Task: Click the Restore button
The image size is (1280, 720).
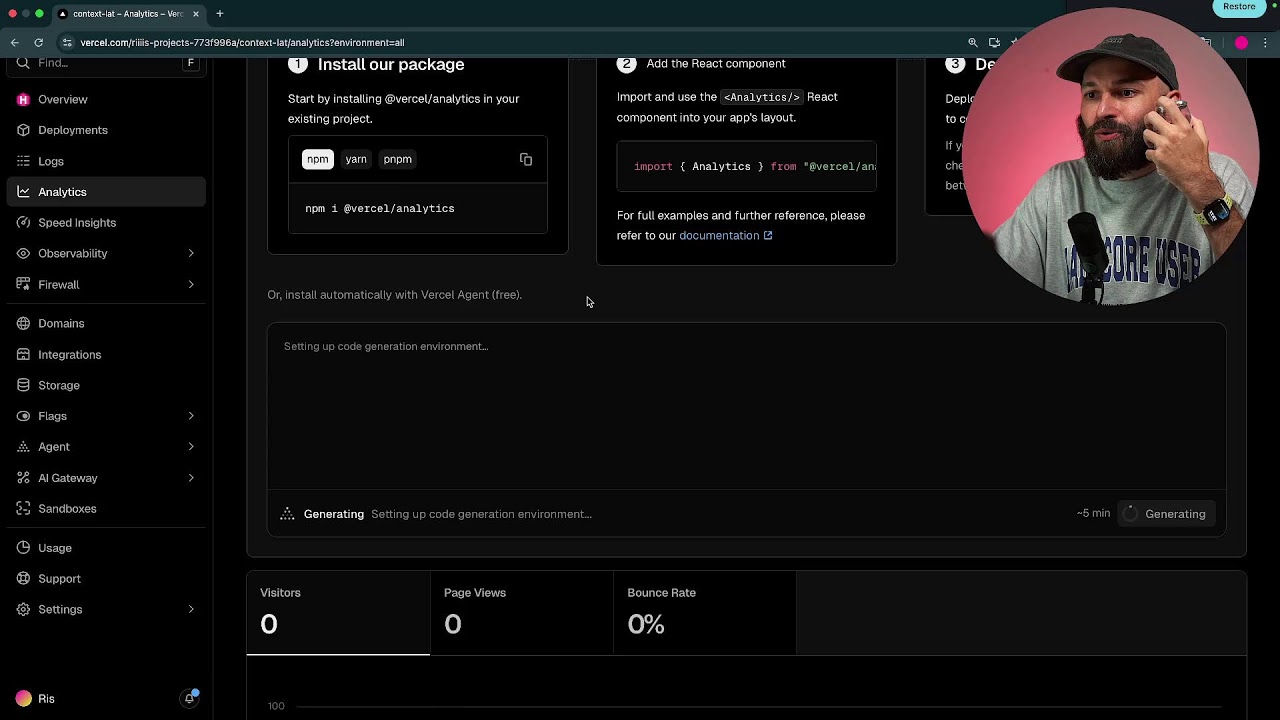Action: (1239, 7)
